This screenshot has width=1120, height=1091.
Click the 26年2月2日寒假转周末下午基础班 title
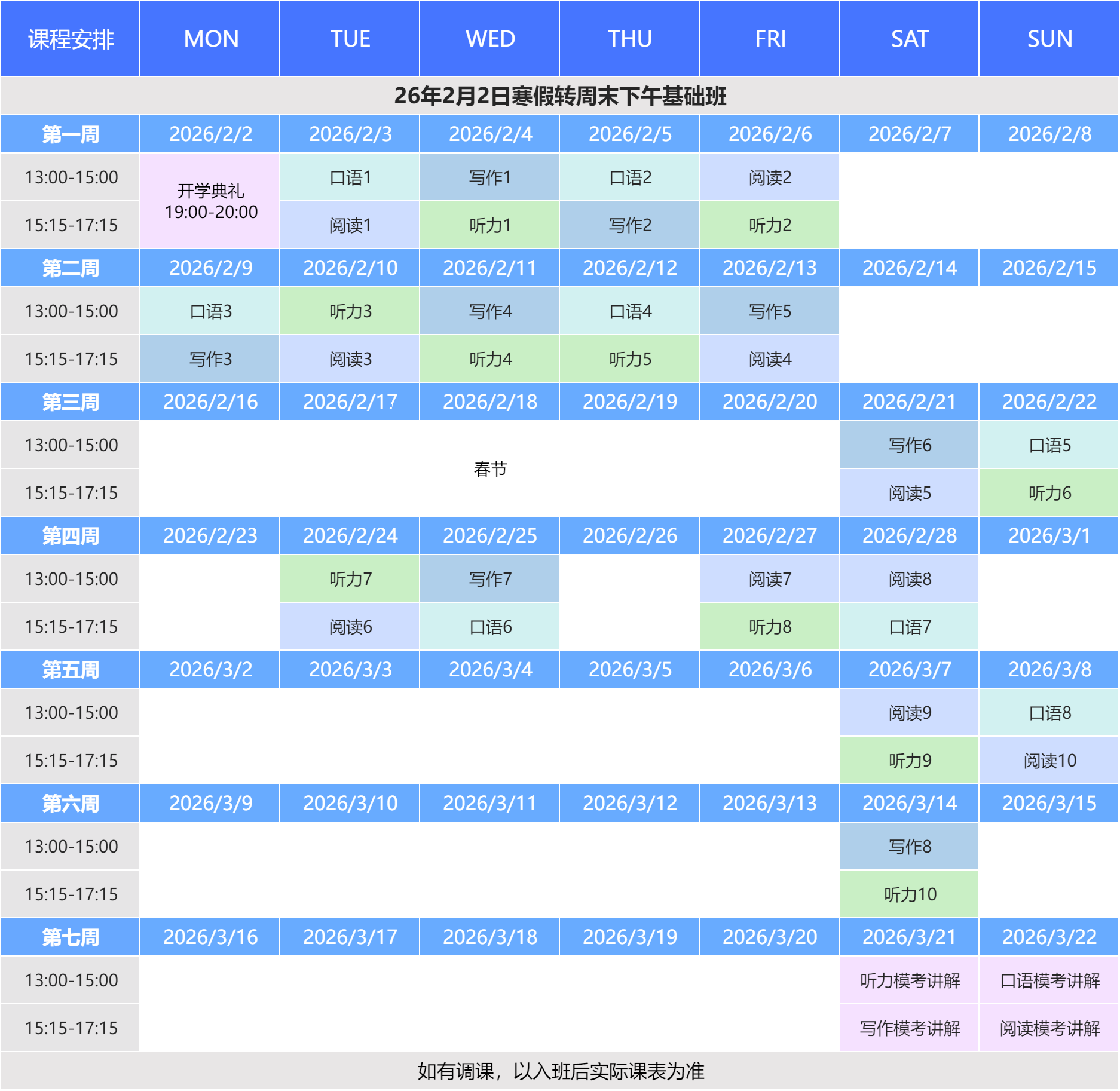tap(559, 96)
